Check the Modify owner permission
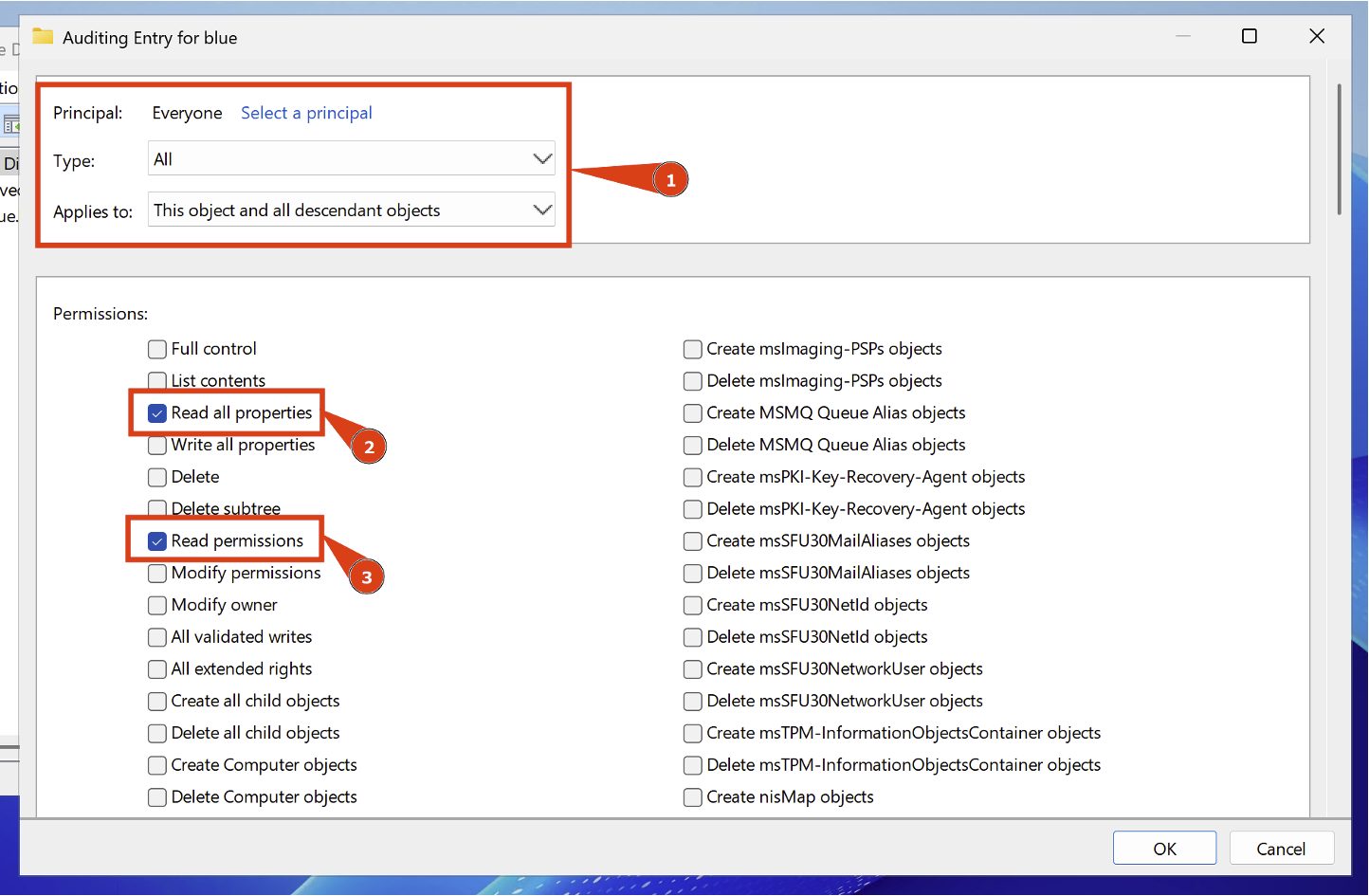Image resolution: width=1369 pixels, height=896 pixels. pos(156,605)
